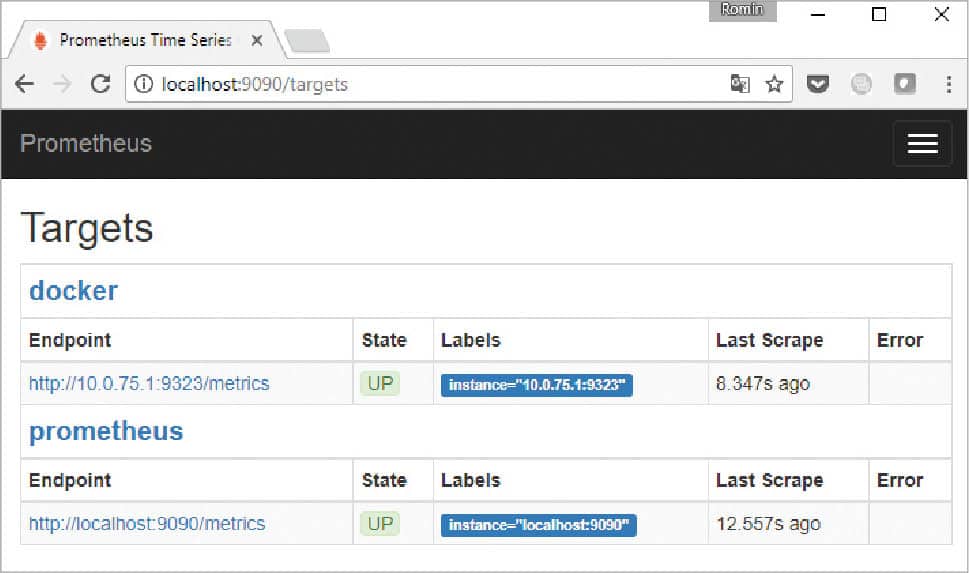The height and width of the screenshot is (573, 969).
Task: Click the white square extension icon
Action: click(905, 85)
